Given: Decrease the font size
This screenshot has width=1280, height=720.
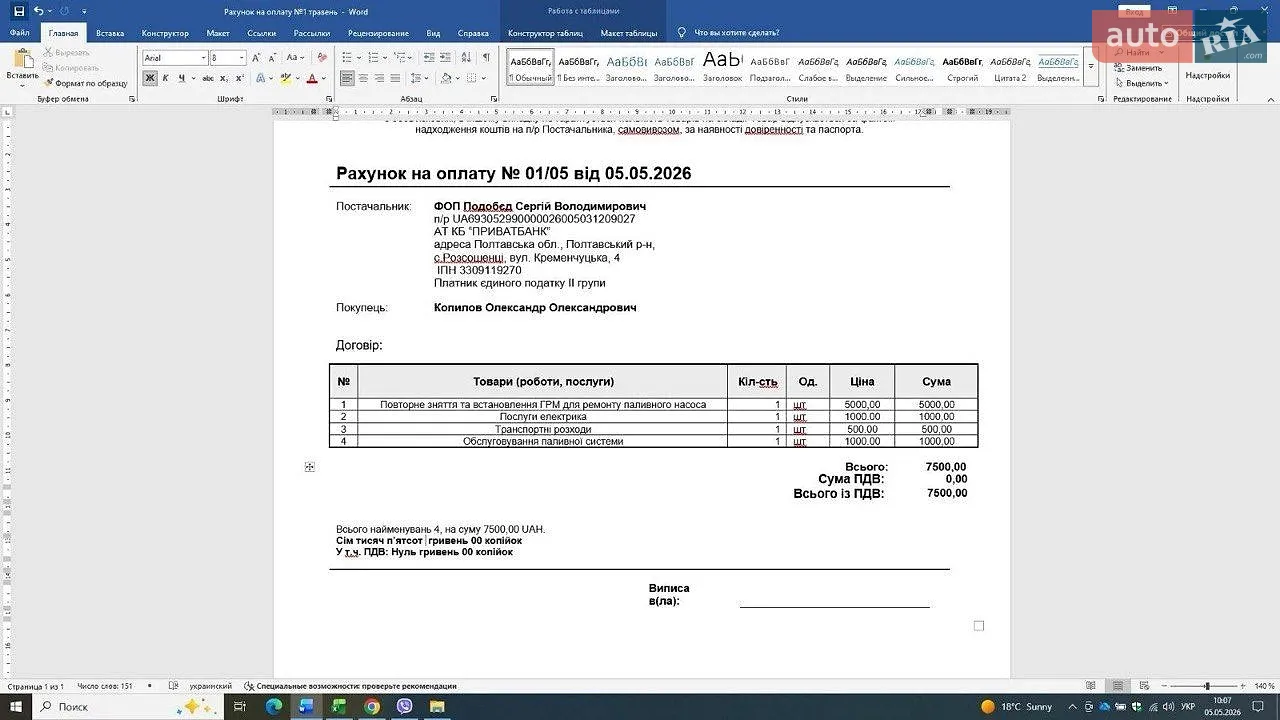Looking at the screenshot, I should [272, 58].
